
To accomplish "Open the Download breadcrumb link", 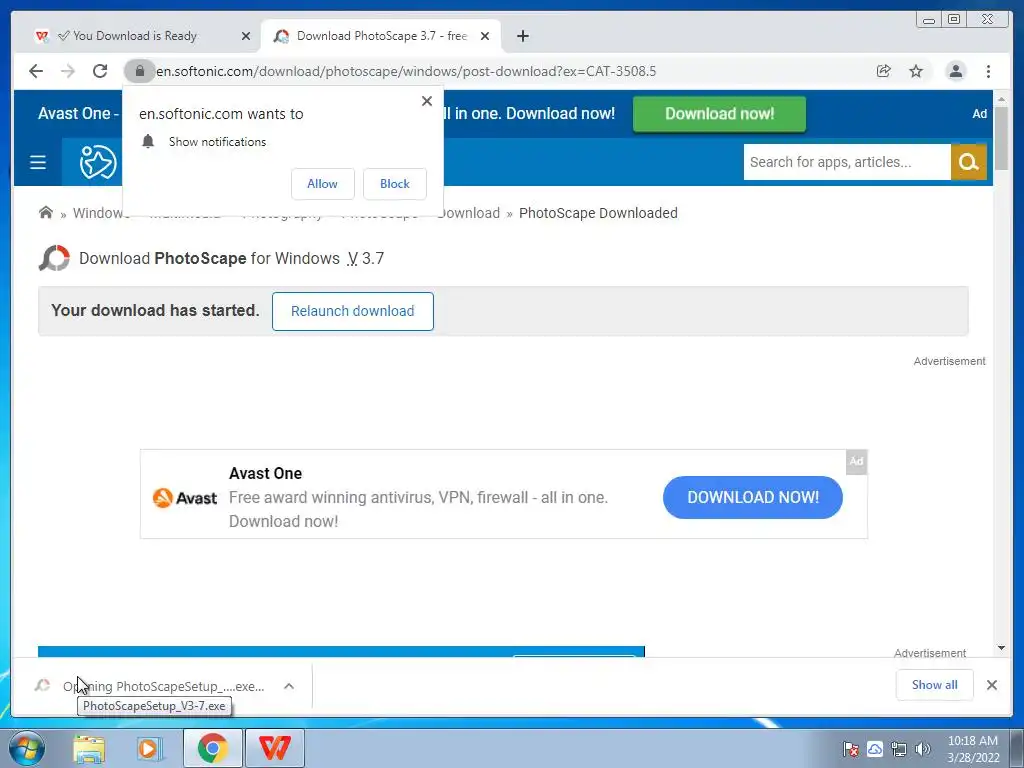I will tap(469, 213).
